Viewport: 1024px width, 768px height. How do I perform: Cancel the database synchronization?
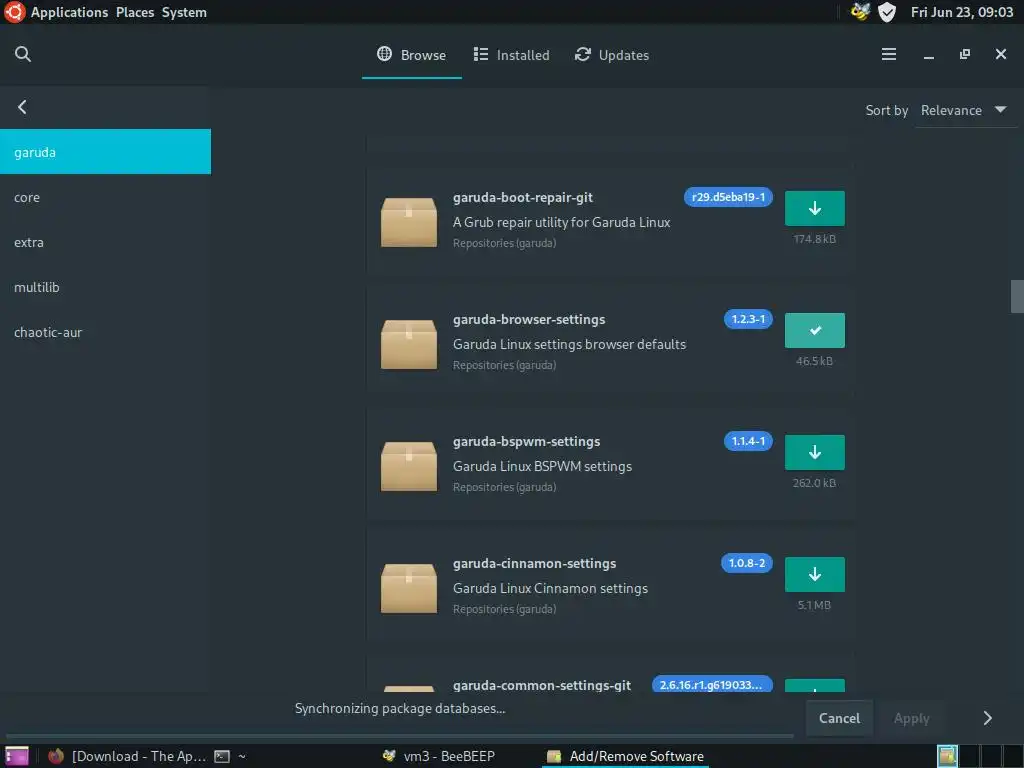(x=839, y=718)
